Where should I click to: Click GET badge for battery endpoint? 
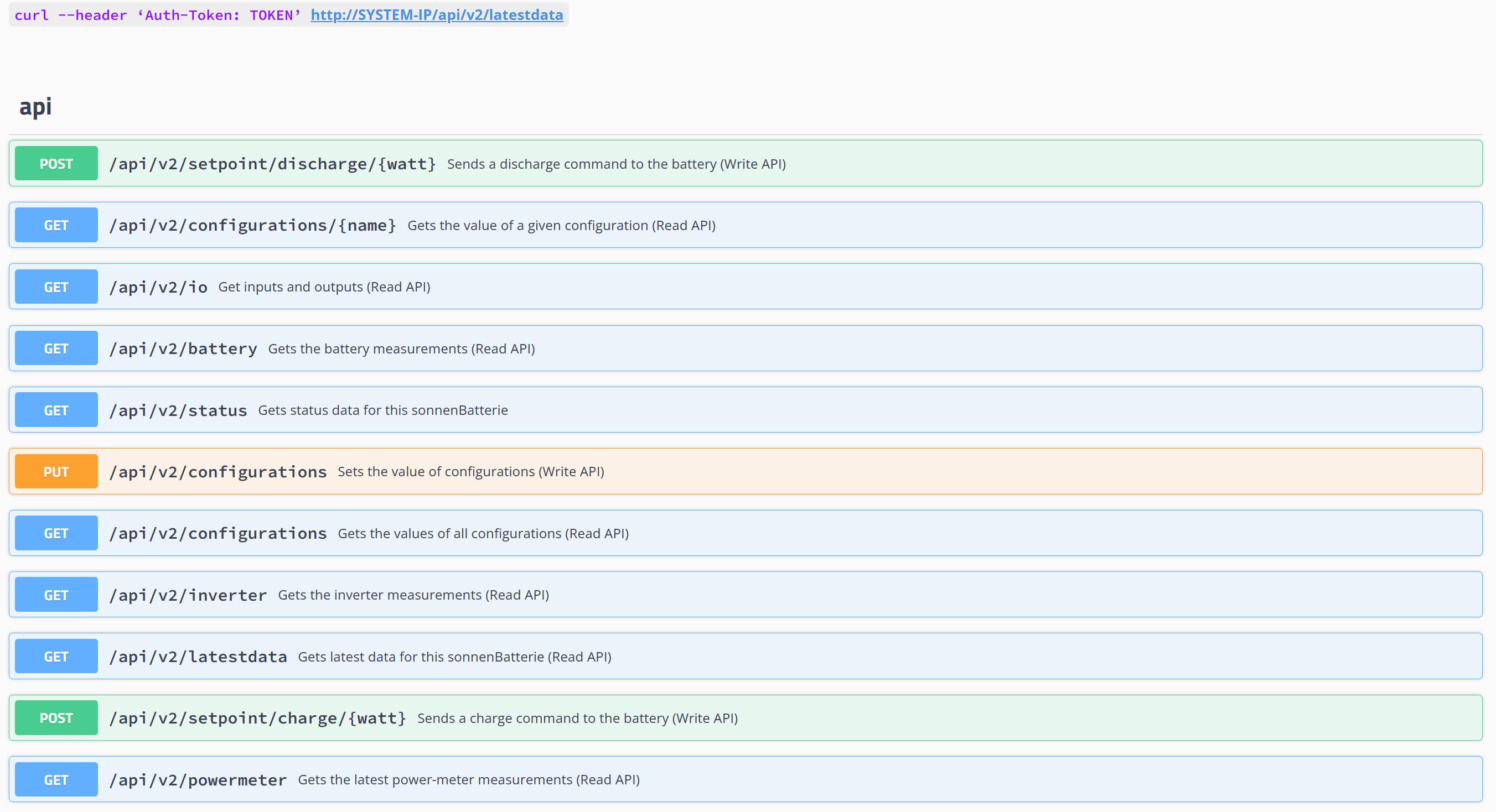[x=56, y=348]
